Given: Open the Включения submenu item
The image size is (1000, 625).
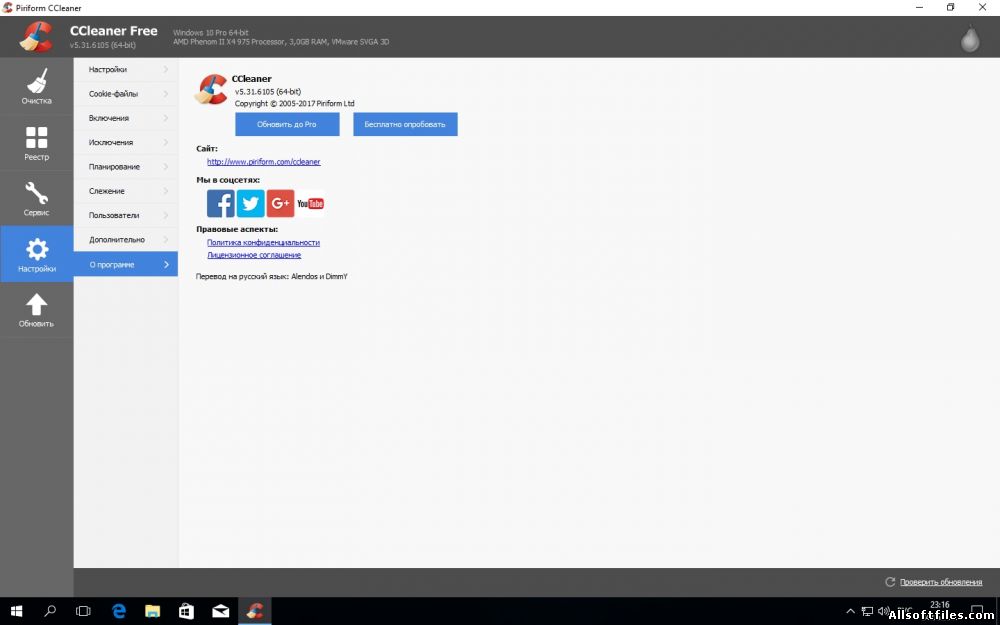Looking at the screenshot, I should click(x=126, y=118).
